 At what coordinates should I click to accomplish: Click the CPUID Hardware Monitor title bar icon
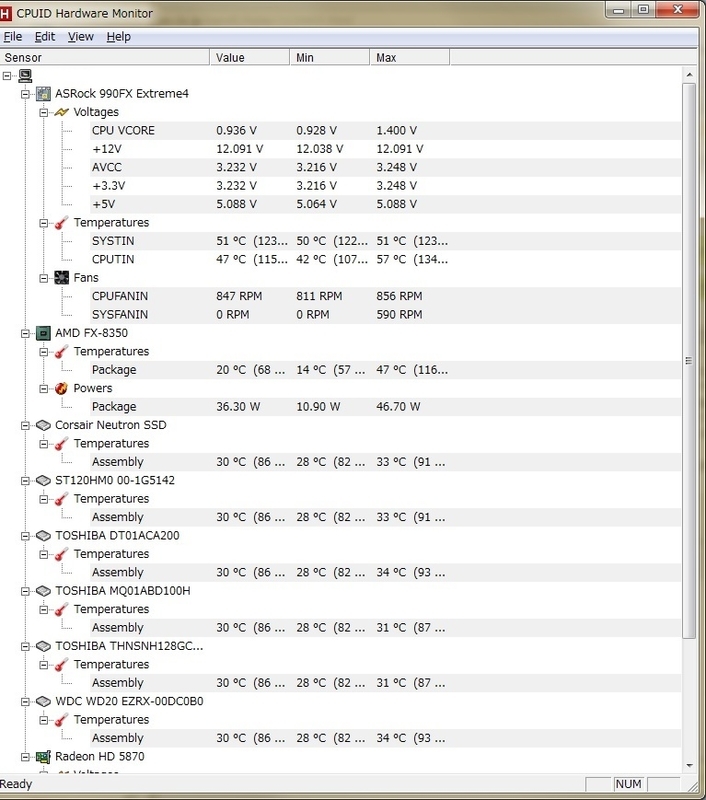[5, 13]
